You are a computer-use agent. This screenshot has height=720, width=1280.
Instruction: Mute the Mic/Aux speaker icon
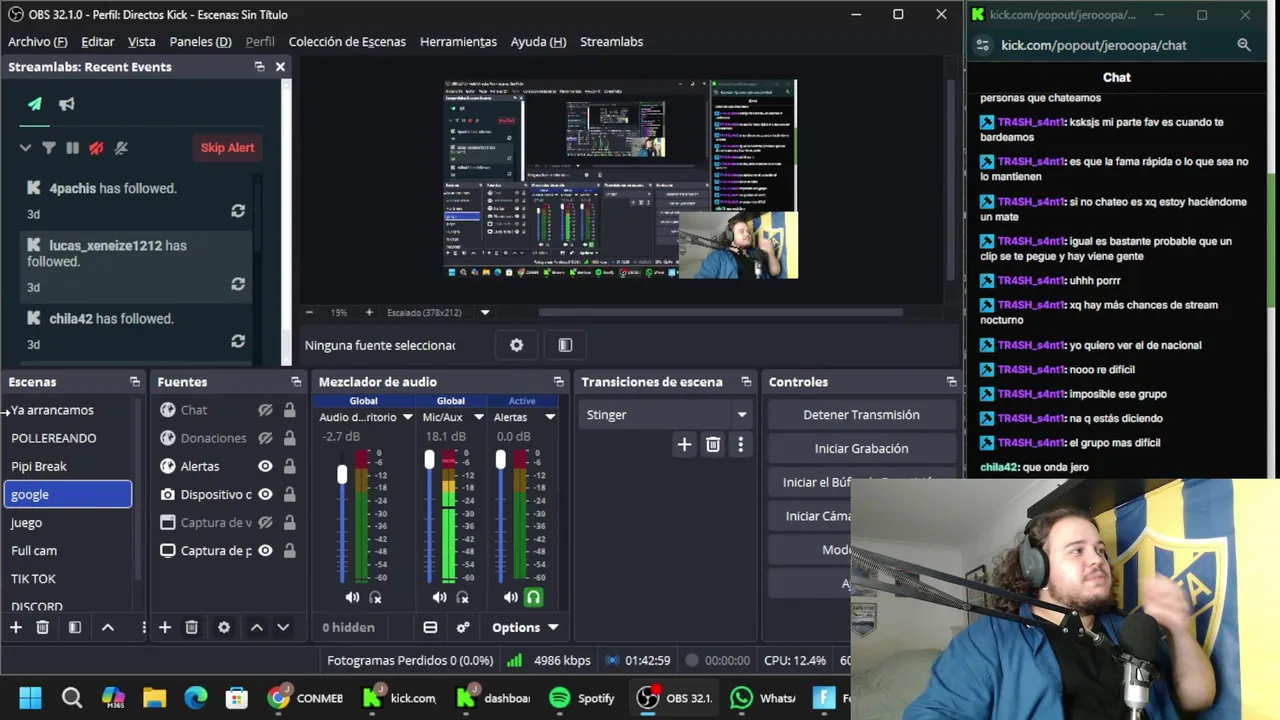coord(439,597)
